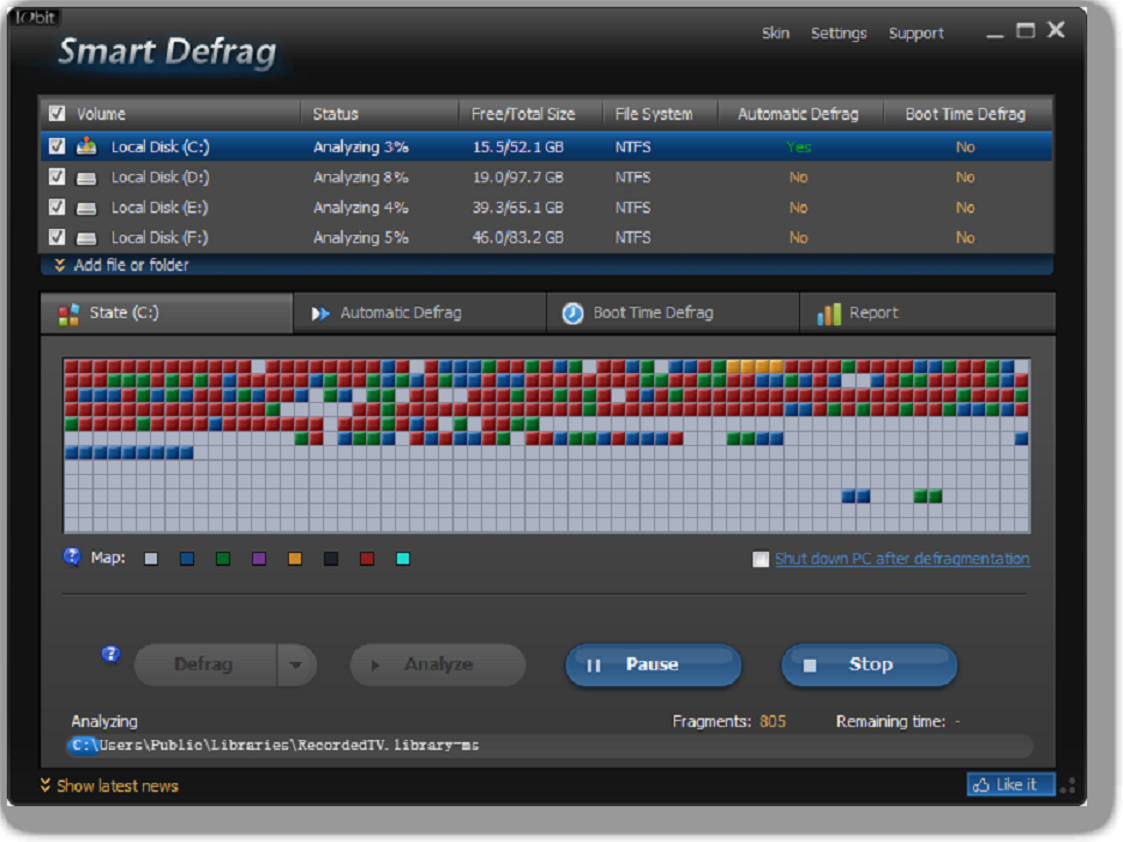Open the Settings menu

[x=839, y=33]
